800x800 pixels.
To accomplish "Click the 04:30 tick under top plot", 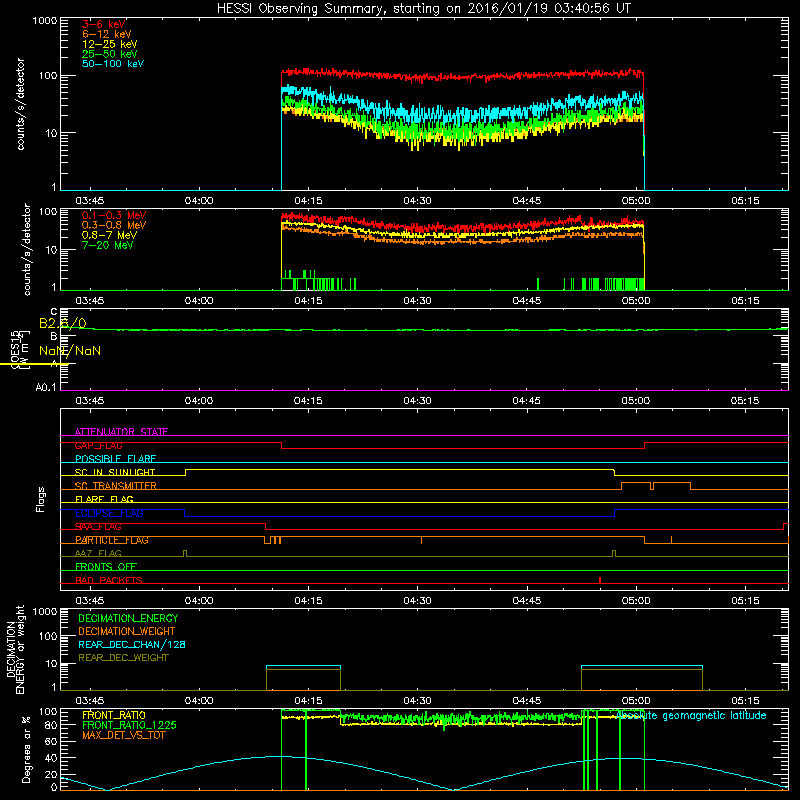I will (417, 201).
